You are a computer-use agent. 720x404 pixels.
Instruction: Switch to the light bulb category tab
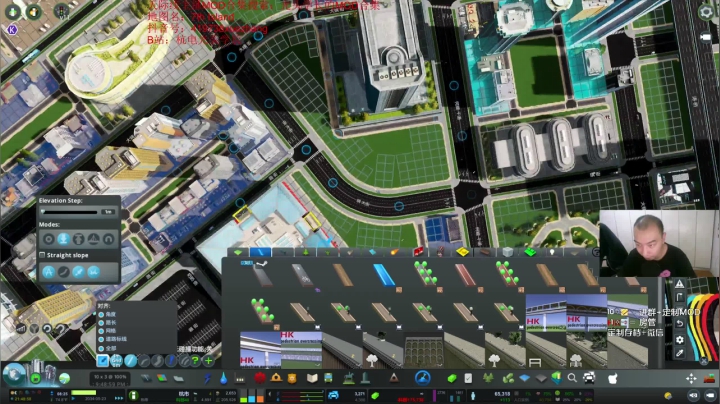[552, 252]
